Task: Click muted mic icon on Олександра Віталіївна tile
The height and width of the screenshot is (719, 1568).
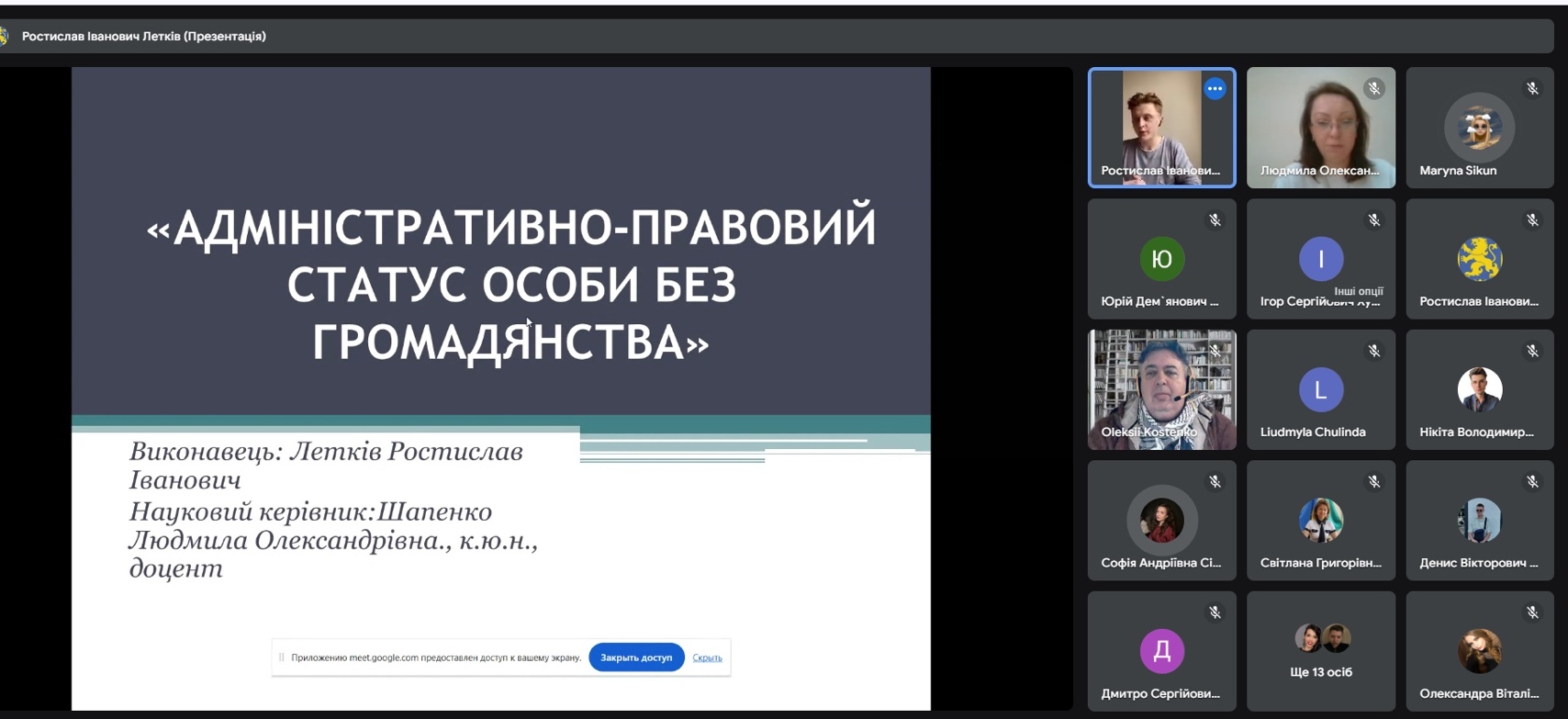Action: point(1532,612)
